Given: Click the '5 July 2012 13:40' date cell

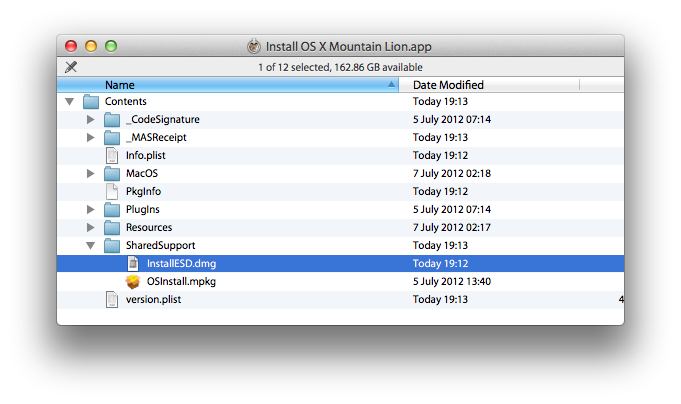Looking at the screenshot, I should 452,281.
